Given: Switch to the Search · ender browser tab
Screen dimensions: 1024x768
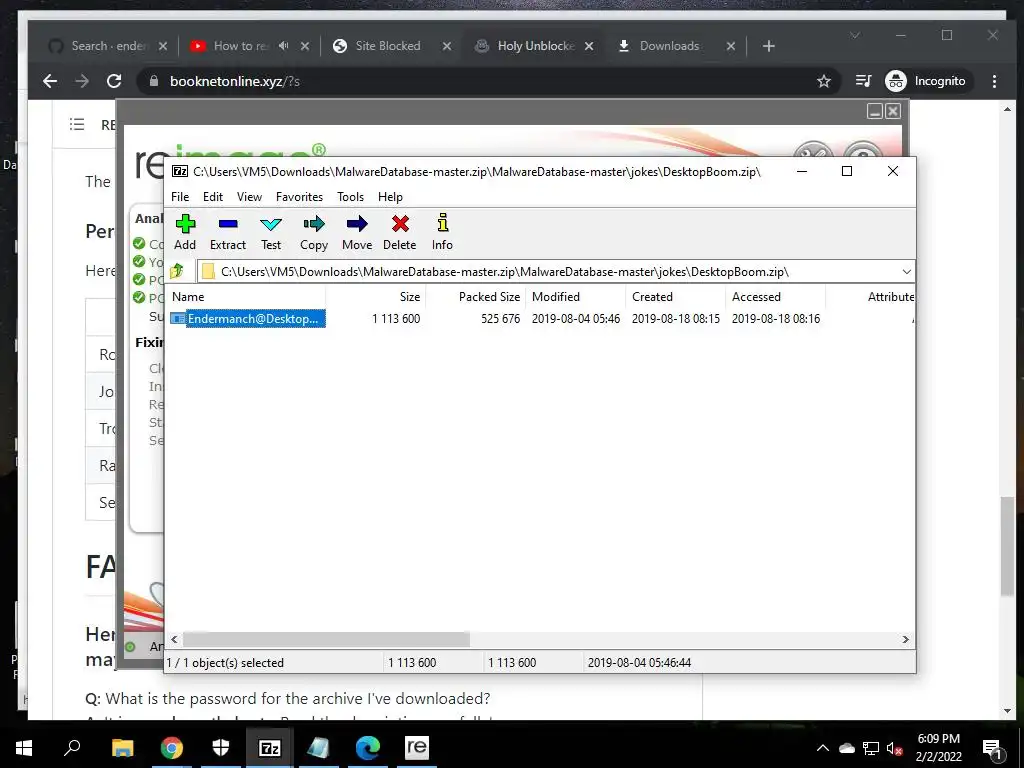Looking at the screenshot, I should tap(109, 46).
